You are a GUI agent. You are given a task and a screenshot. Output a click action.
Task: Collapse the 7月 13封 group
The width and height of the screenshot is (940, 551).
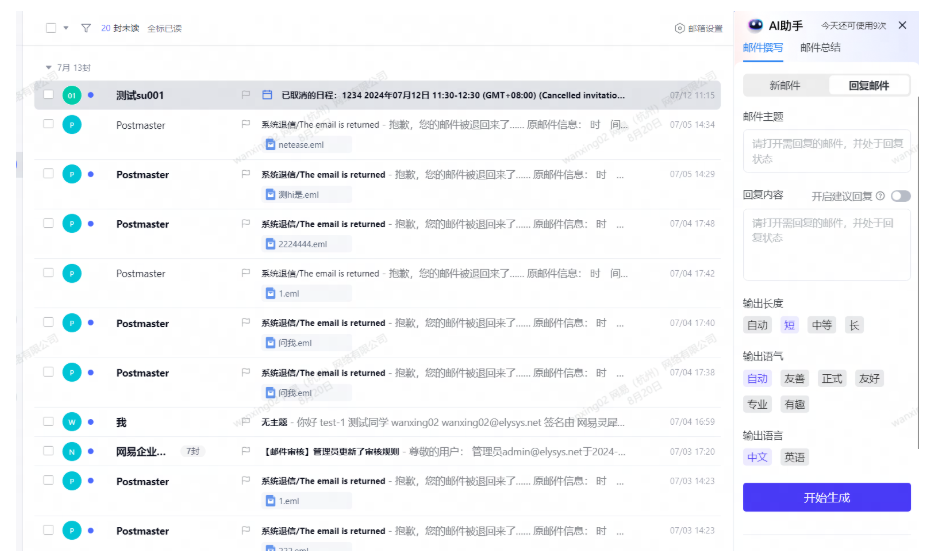click(x=49, y=68)
